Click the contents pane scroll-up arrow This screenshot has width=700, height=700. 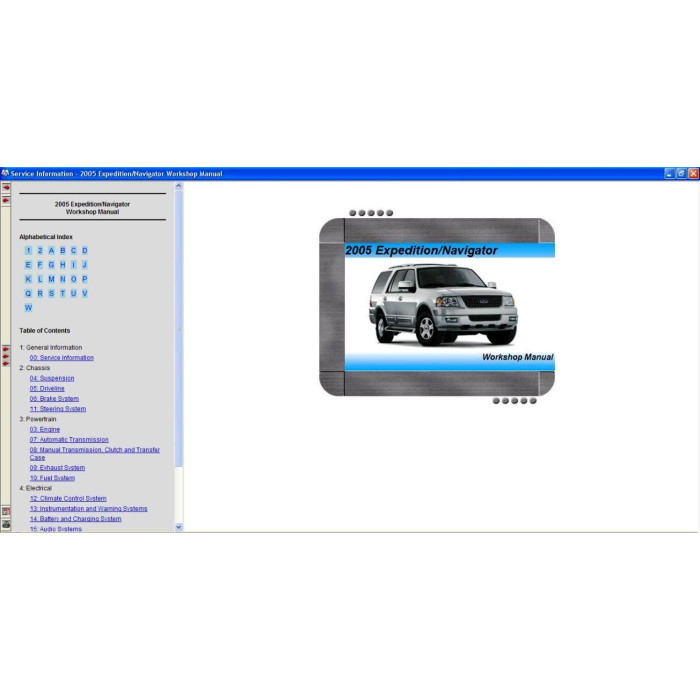tap(179, 186)
